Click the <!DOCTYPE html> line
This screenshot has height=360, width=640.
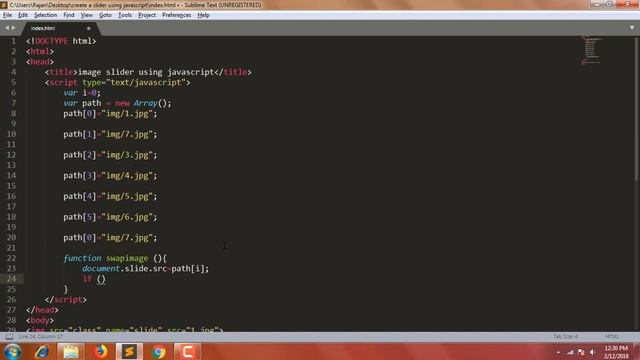tap(61, 41)
